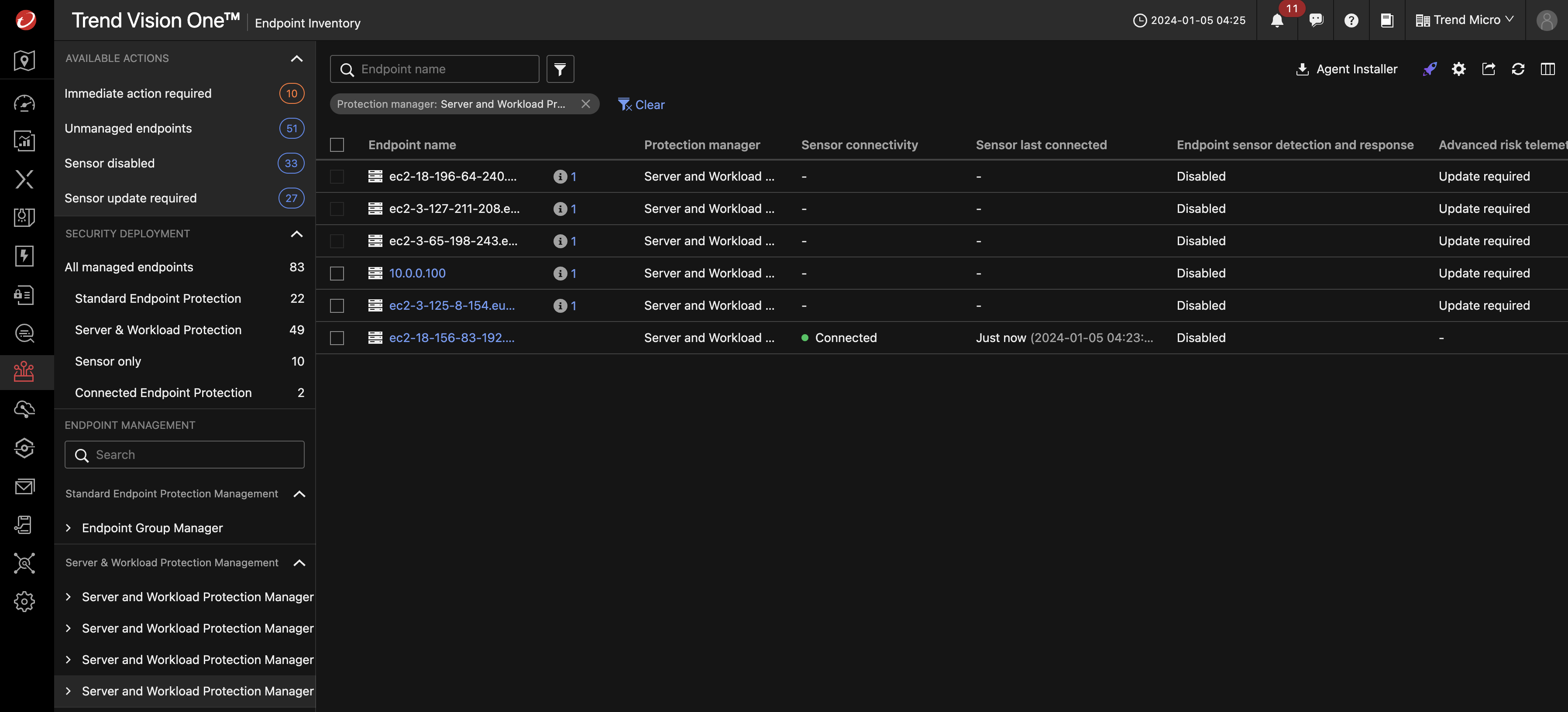Image resolution: width=1568 pixels, height=712 pixels.
Task: Collapse Standard Endpoint Protection Management section
Action: tap(299, 493)
